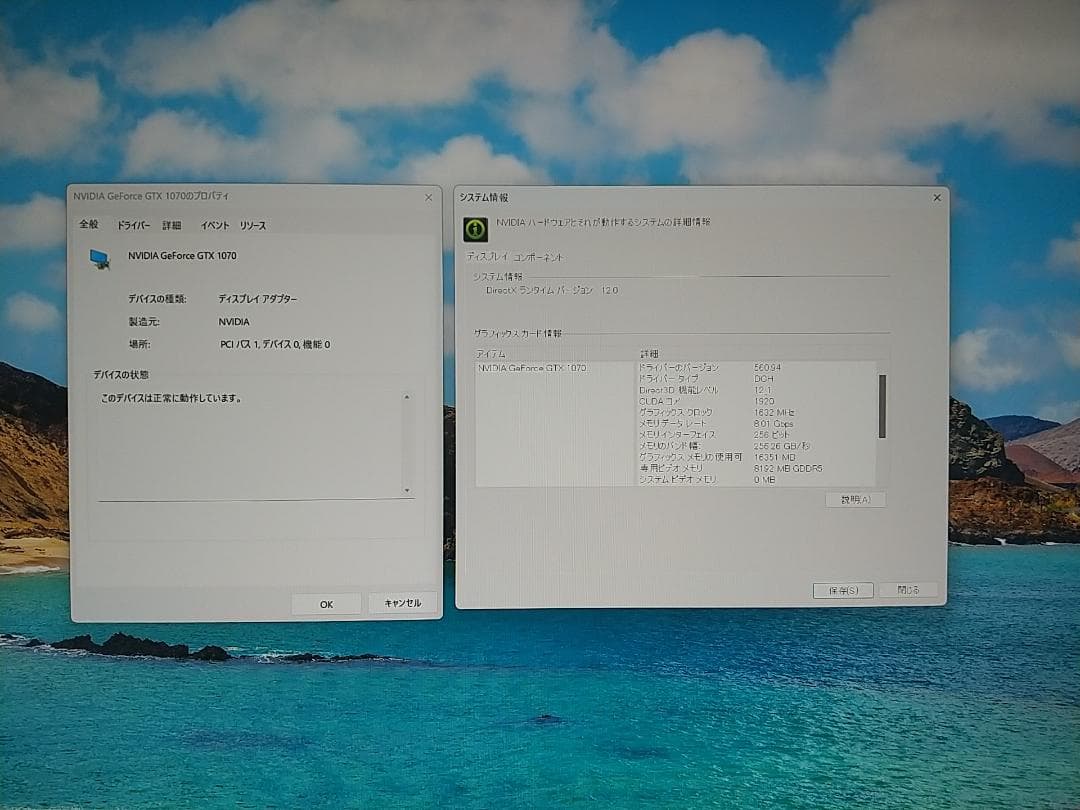
Task: Close the システム情報 window
Action: (937, 198)
